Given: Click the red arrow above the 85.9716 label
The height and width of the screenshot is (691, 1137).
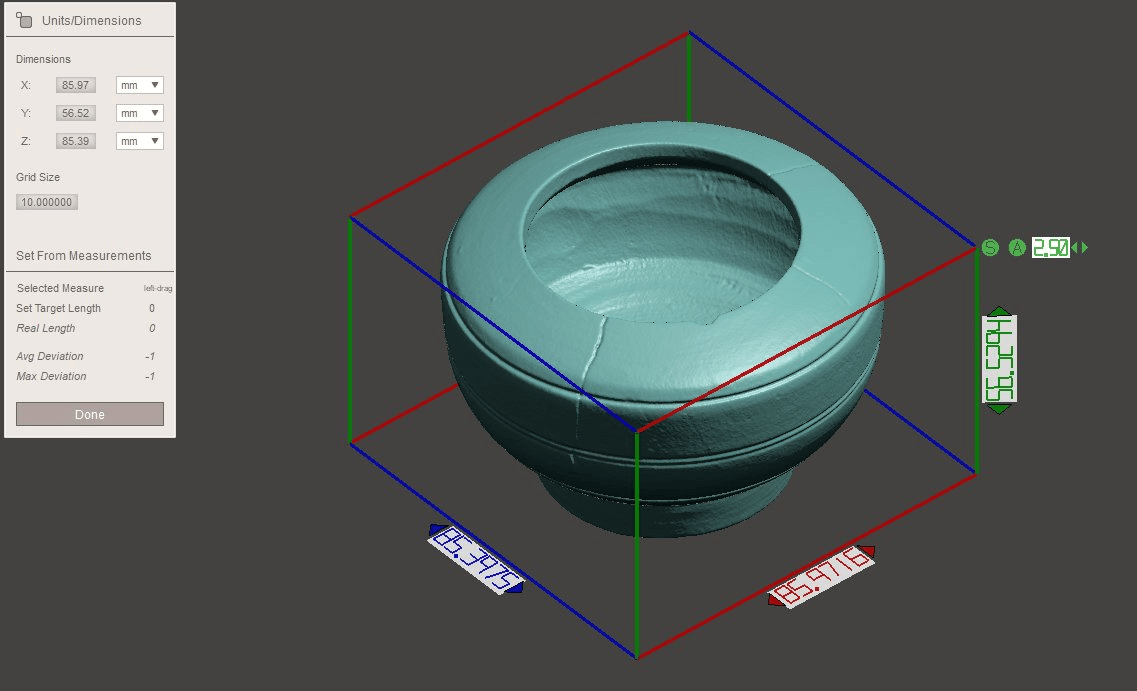Looking at the screenshot, I should (867, 551).
